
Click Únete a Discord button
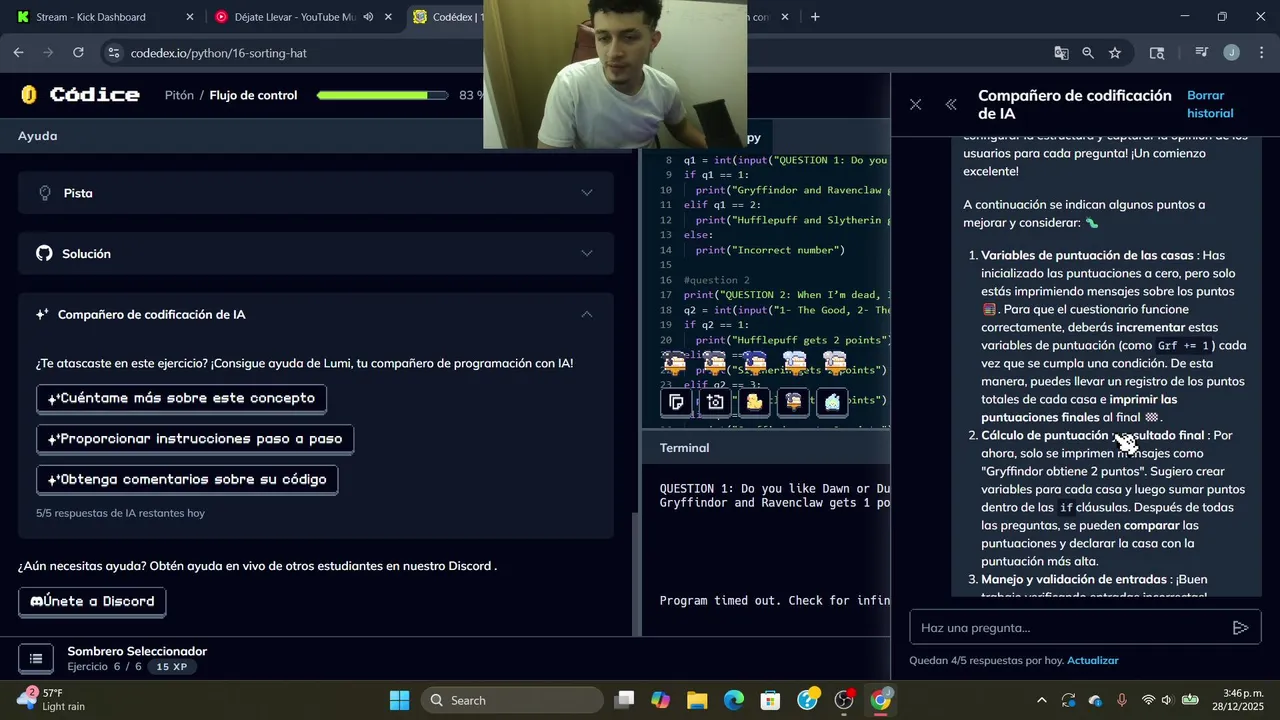pos(92,601)
